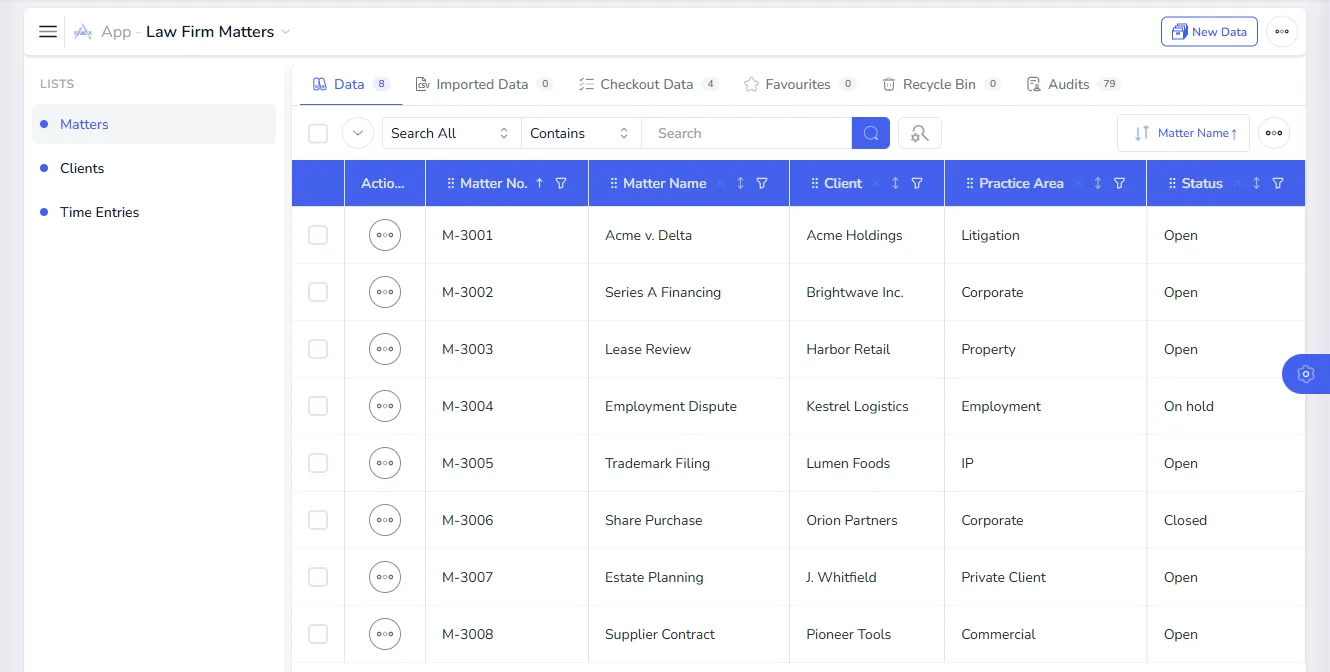1330x672 pixels.
Task: Check the row for M-3007
Action: (x=318, y=577)
